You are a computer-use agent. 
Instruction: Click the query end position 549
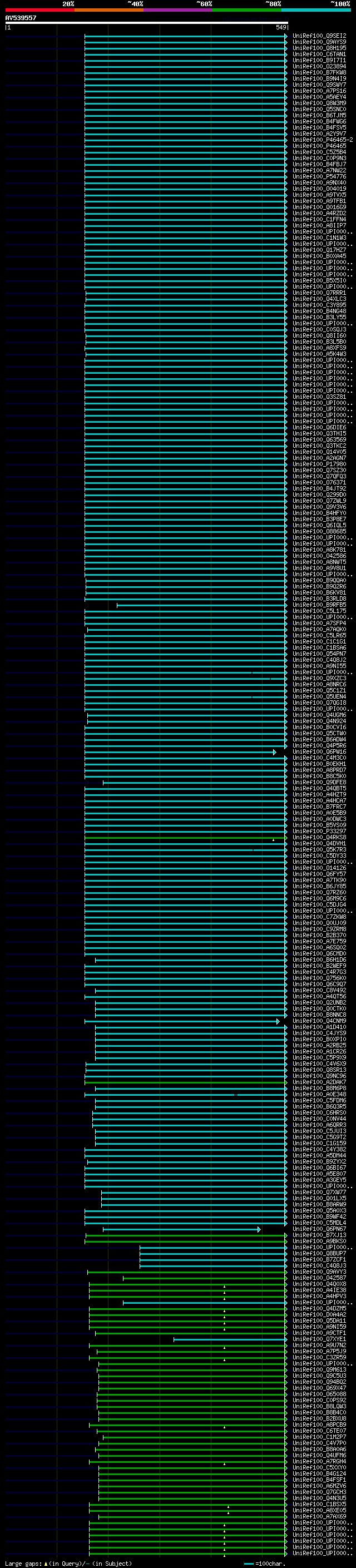click(281, 27)
